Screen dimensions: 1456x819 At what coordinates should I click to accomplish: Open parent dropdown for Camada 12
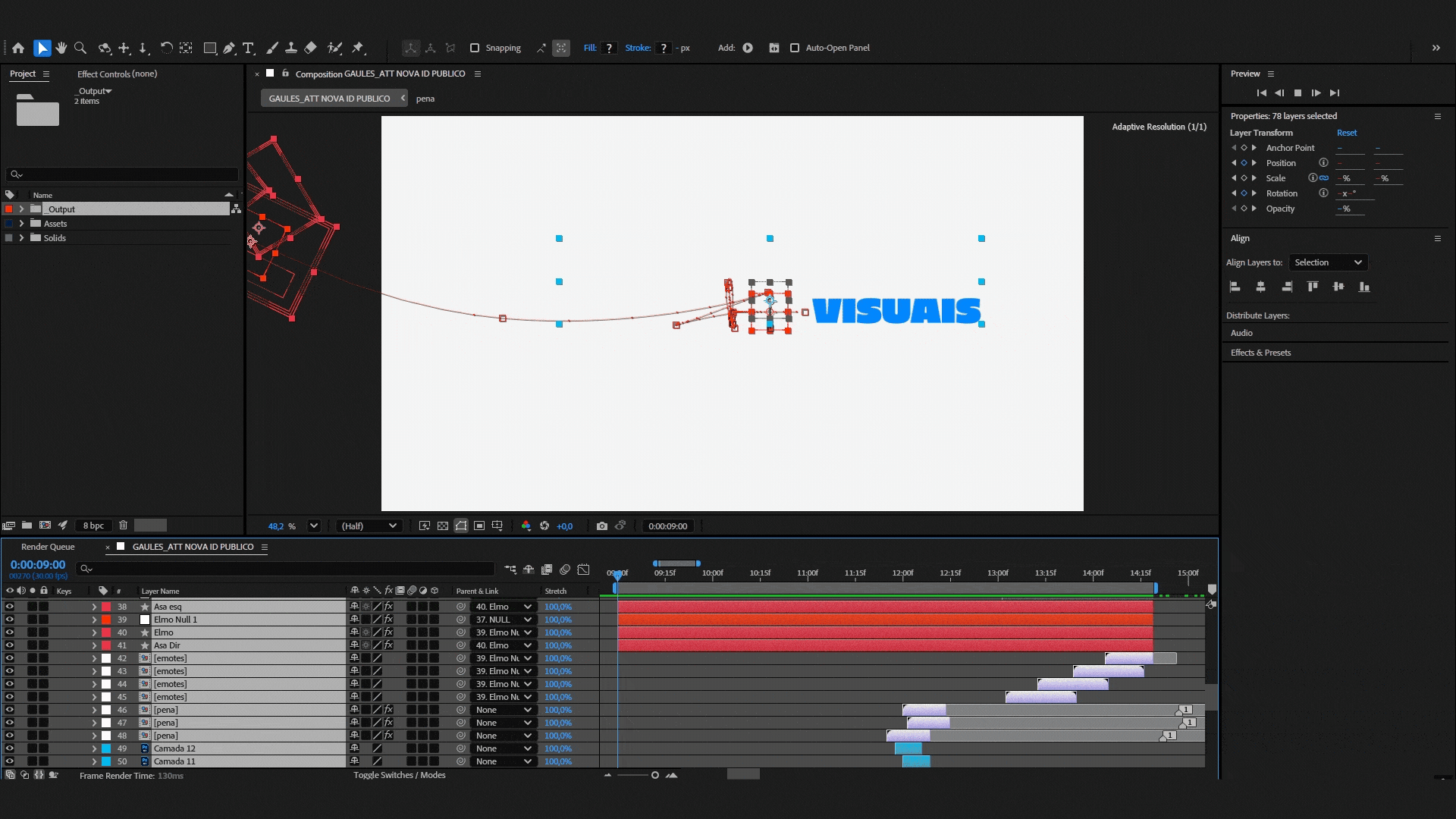[x=504, y=748]
